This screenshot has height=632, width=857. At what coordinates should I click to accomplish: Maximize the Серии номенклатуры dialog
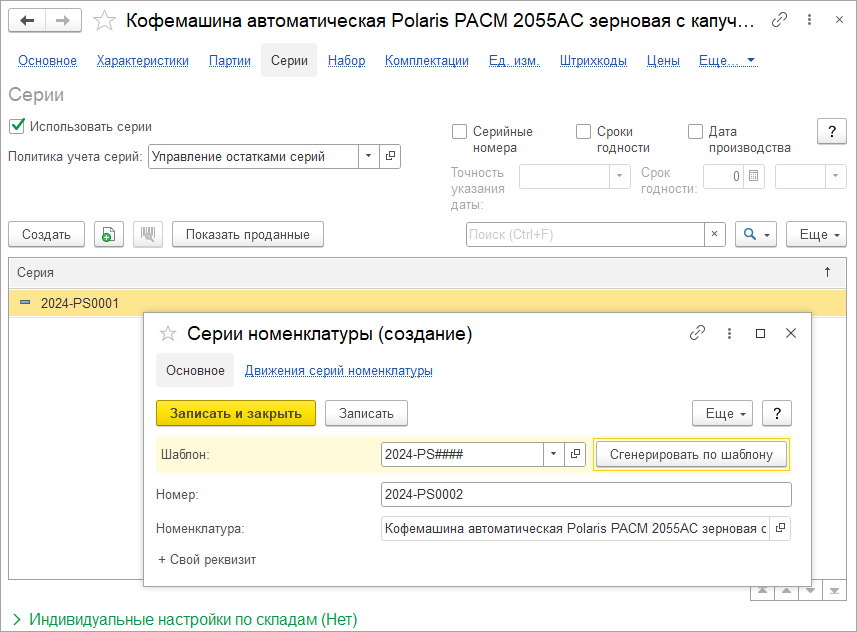[760, 333]
